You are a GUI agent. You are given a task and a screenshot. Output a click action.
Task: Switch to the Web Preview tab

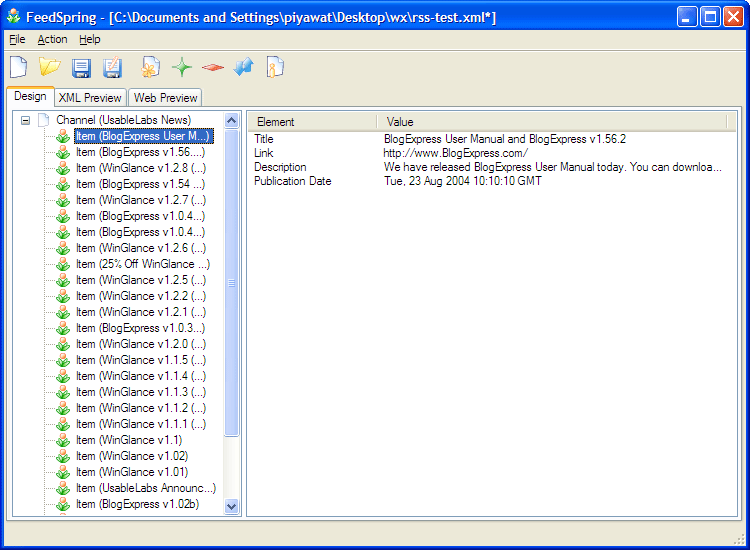(165, 98)
